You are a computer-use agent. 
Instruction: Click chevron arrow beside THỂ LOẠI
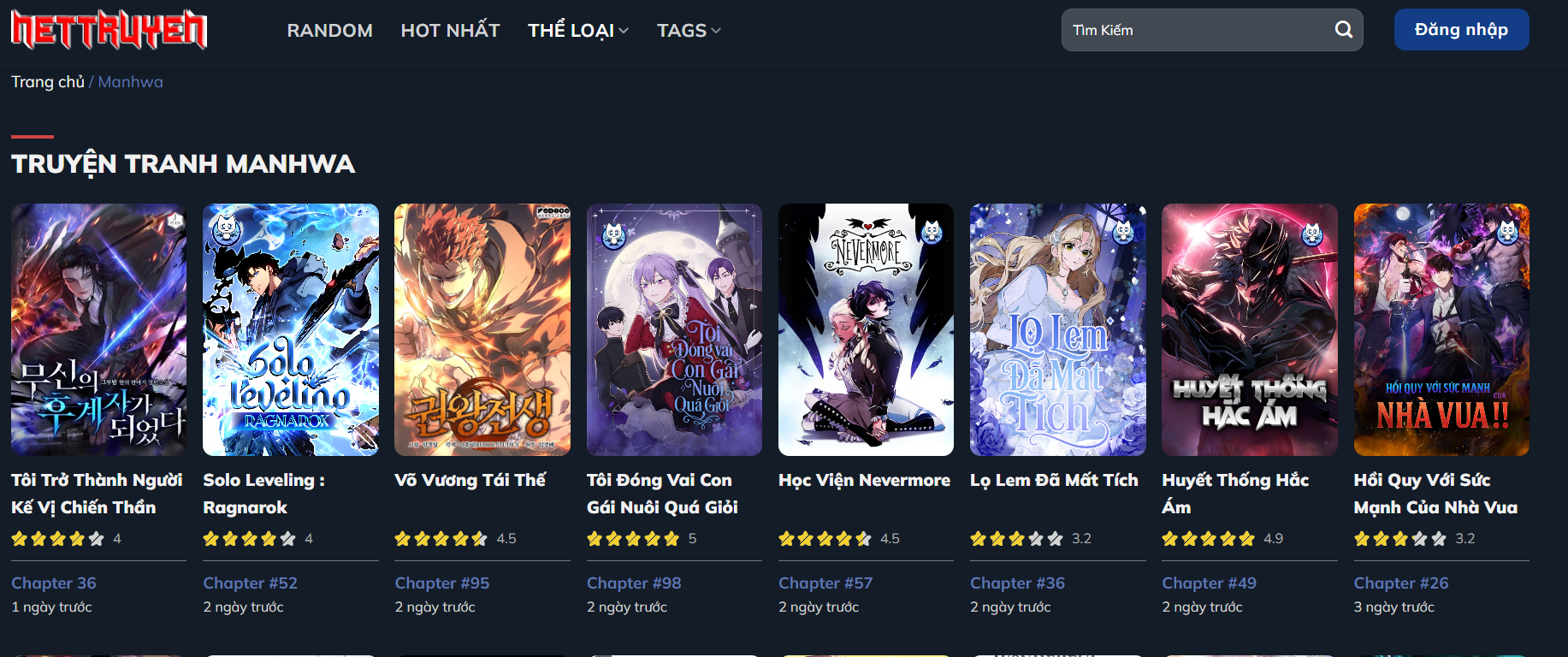click(624, 31)
